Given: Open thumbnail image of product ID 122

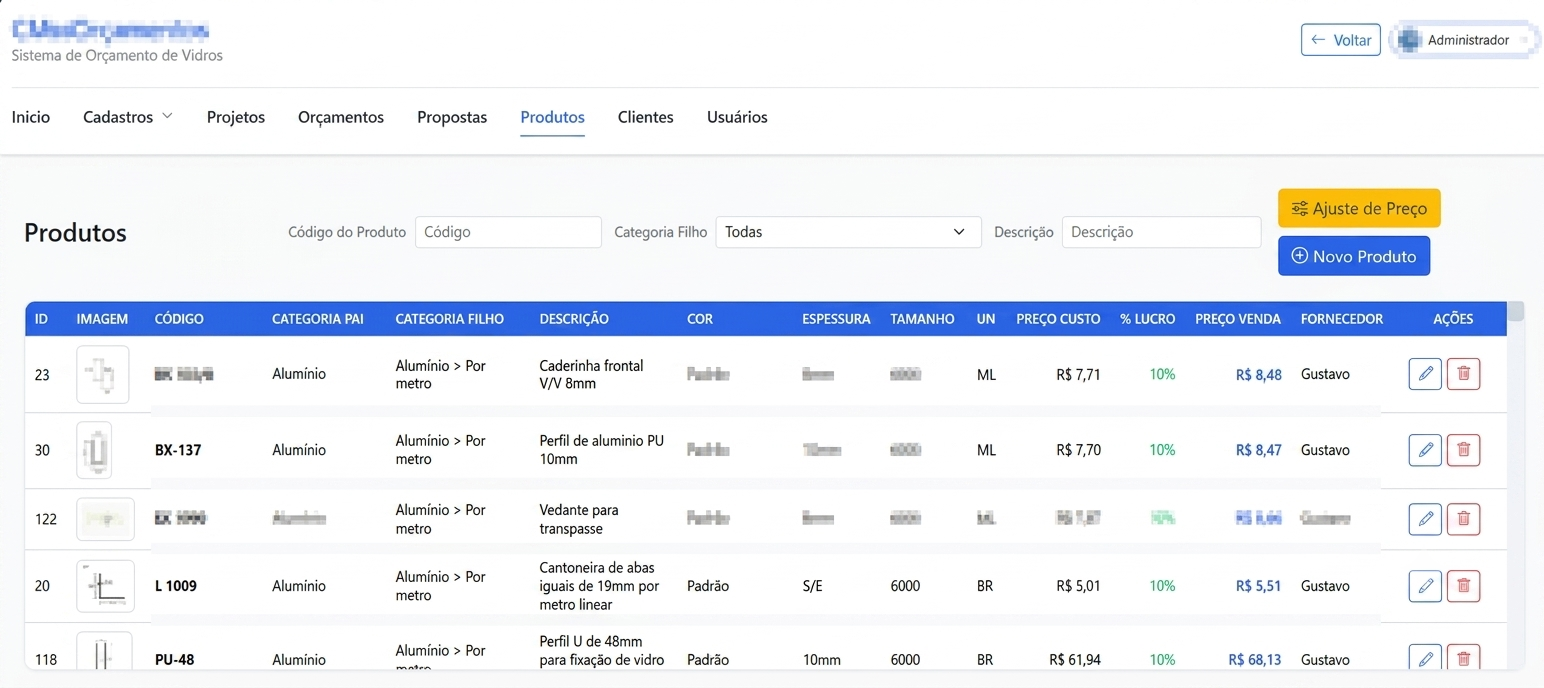Looking at the screenshot, I should [x=105, y=519].
